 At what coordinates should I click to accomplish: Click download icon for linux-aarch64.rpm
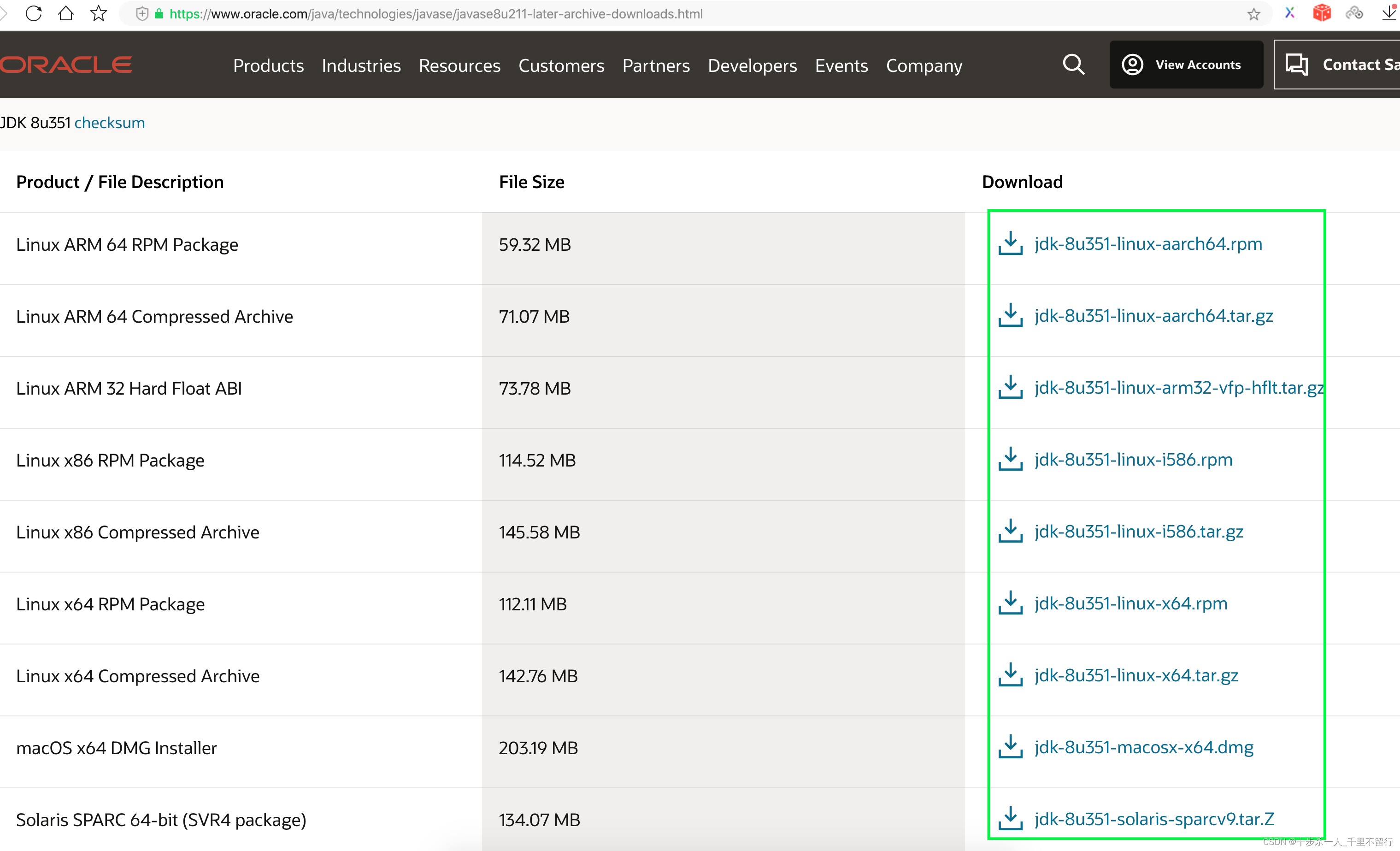pos(1010,243)
